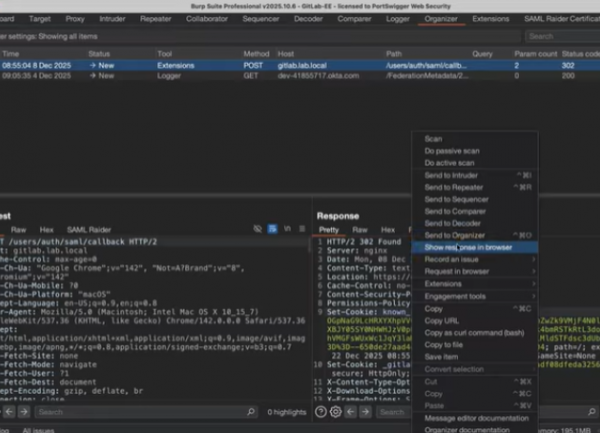Choose Save item from context menu
The image size is (600, 433).
474,356
